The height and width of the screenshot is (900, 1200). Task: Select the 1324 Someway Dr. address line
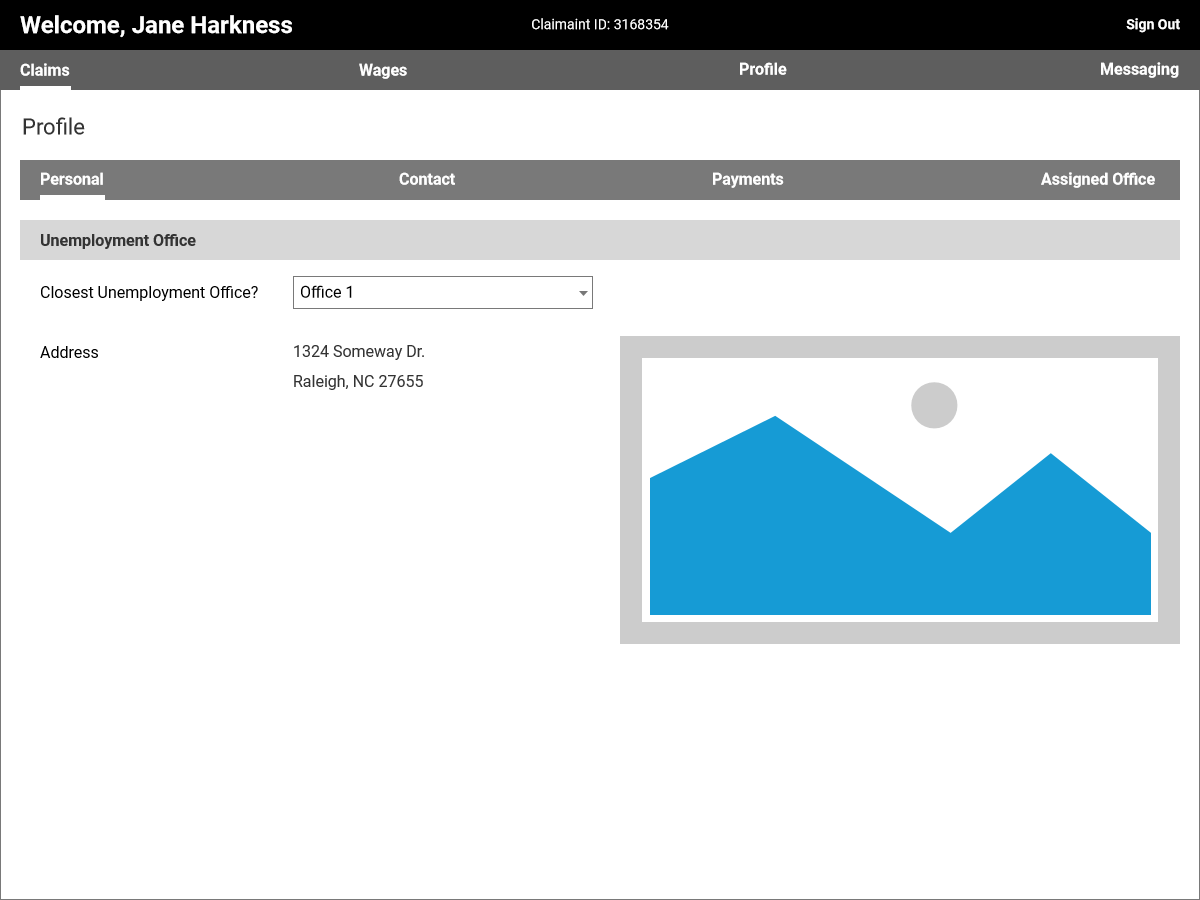359,352
